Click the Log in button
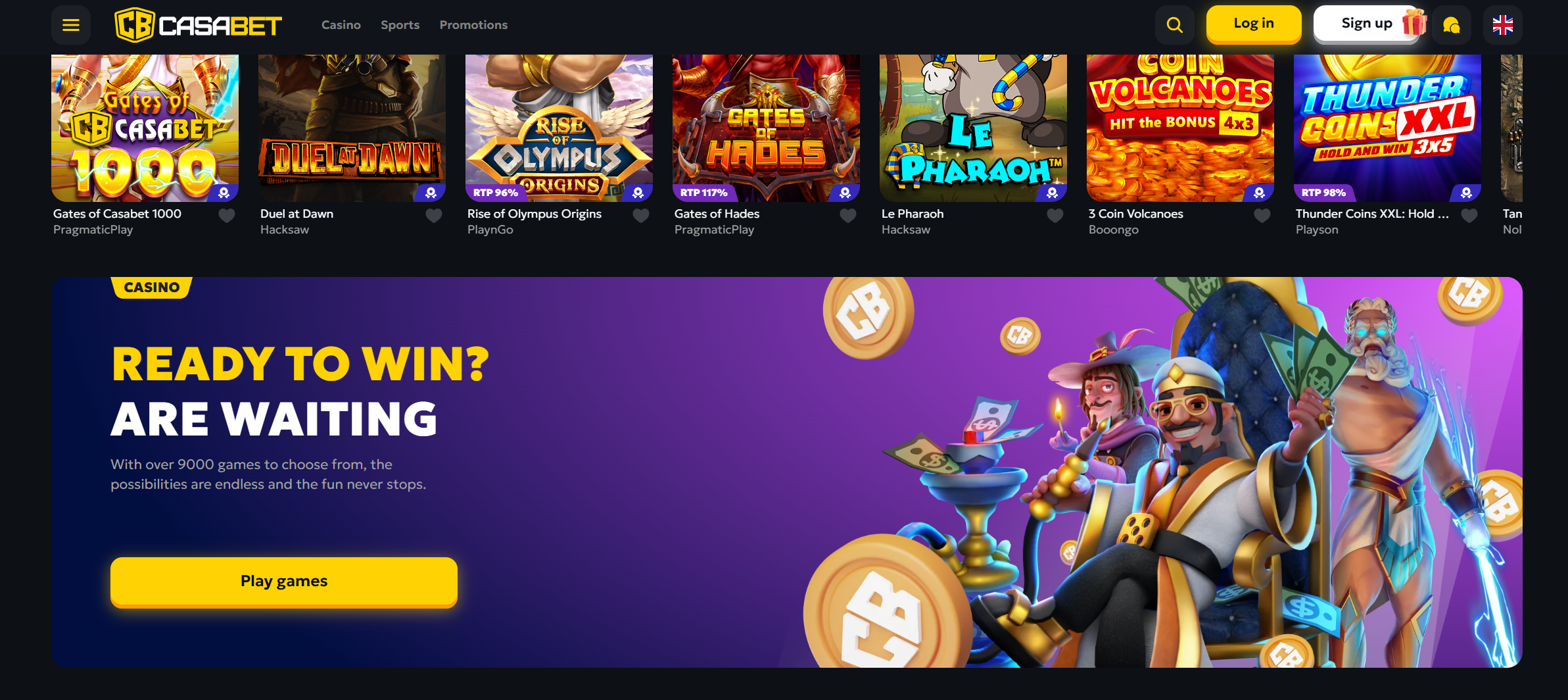Screen dimensions: 1568x700 pos(1254,24)
